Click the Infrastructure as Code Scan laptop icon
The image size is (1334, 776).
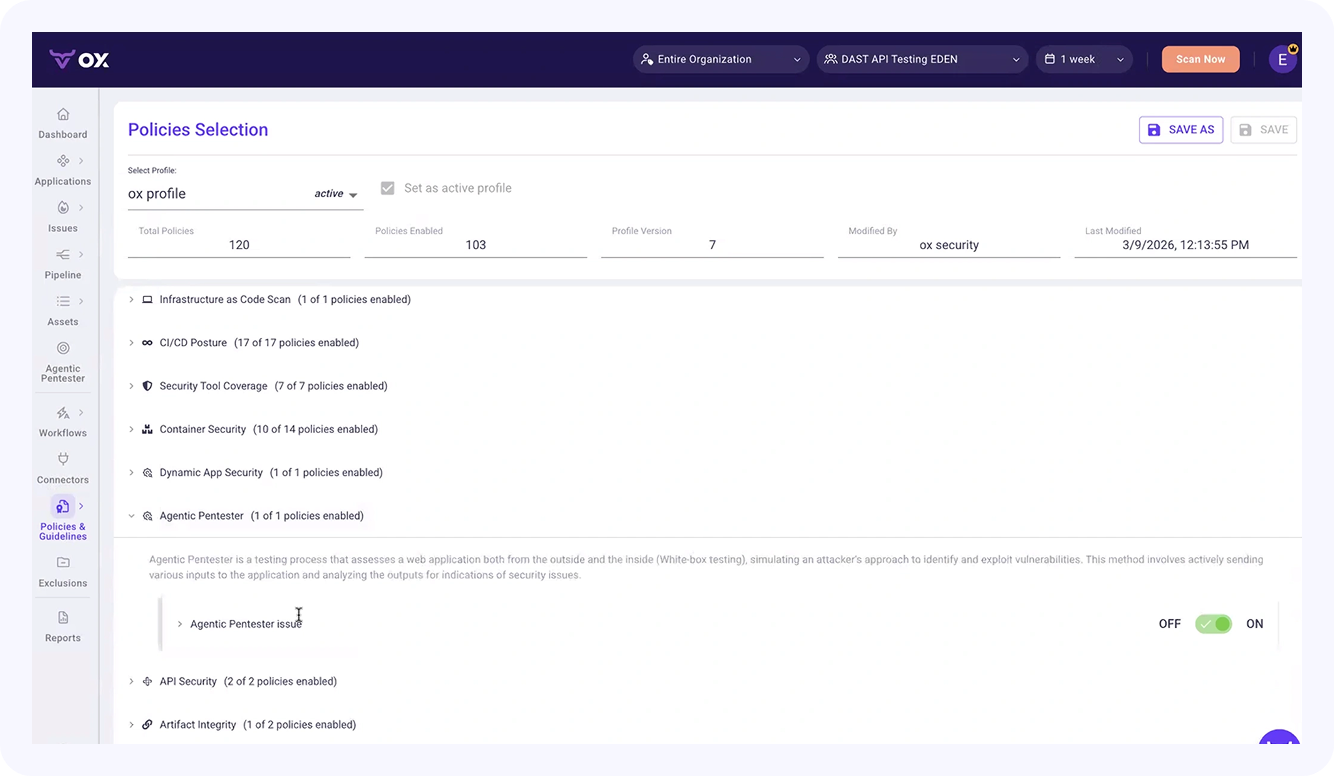point(147,299)
